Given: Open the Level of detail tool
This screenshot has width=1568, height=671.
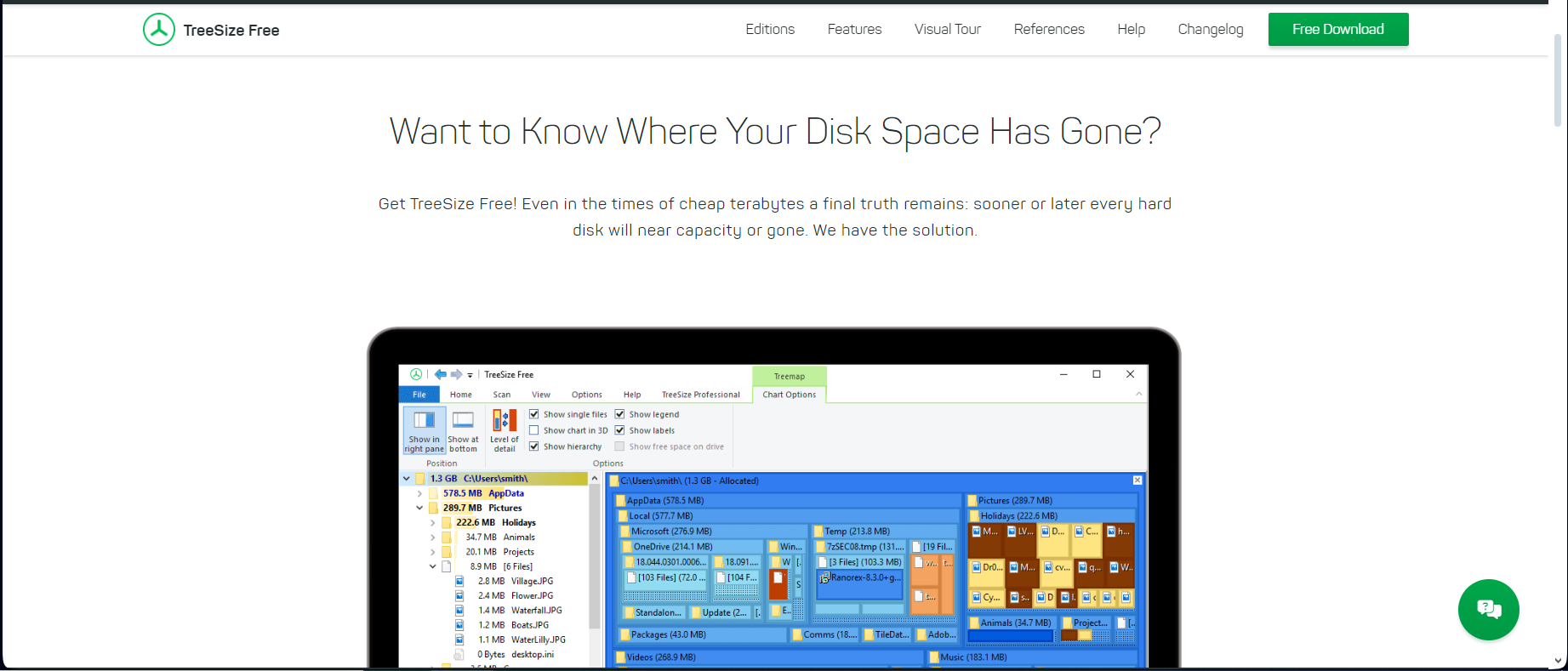Looking at the screenshot, I should [505, 430].
